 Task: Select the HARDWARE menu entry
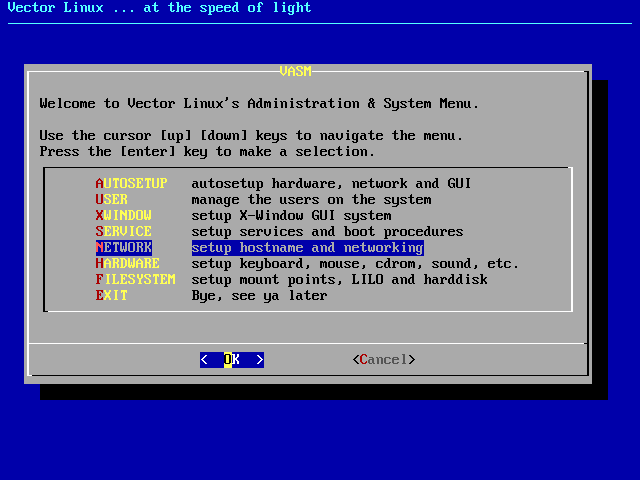(127, 264)
